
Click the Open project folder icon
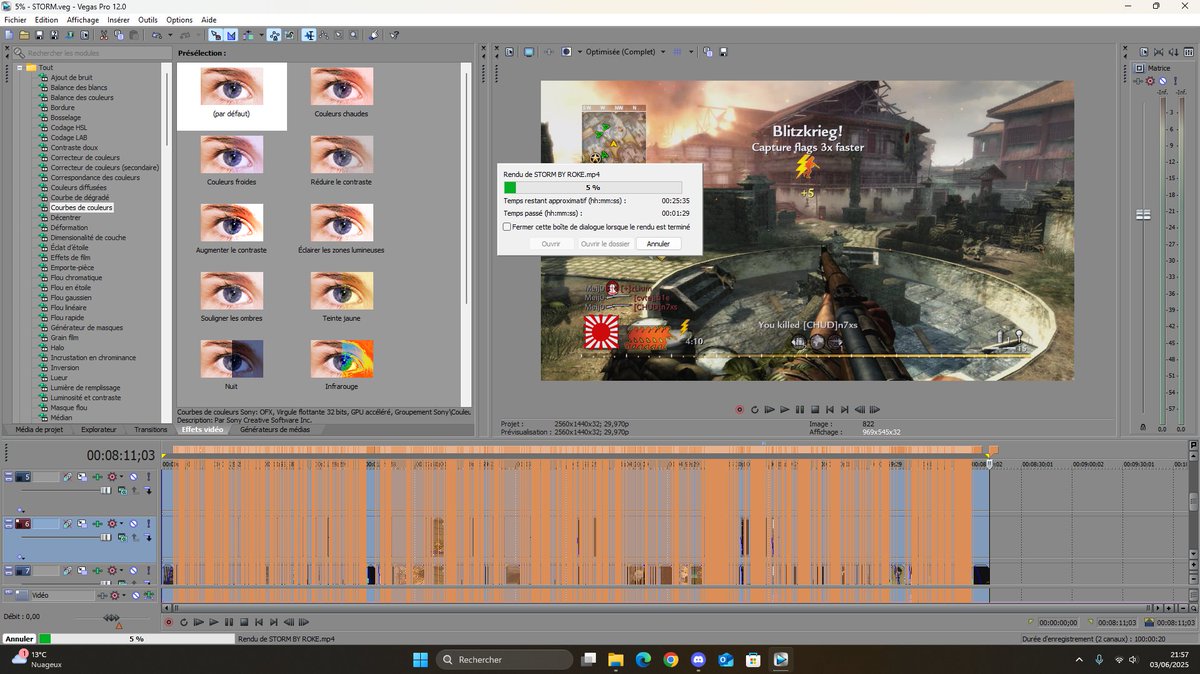pyautogui.click(x=24, y=35)
